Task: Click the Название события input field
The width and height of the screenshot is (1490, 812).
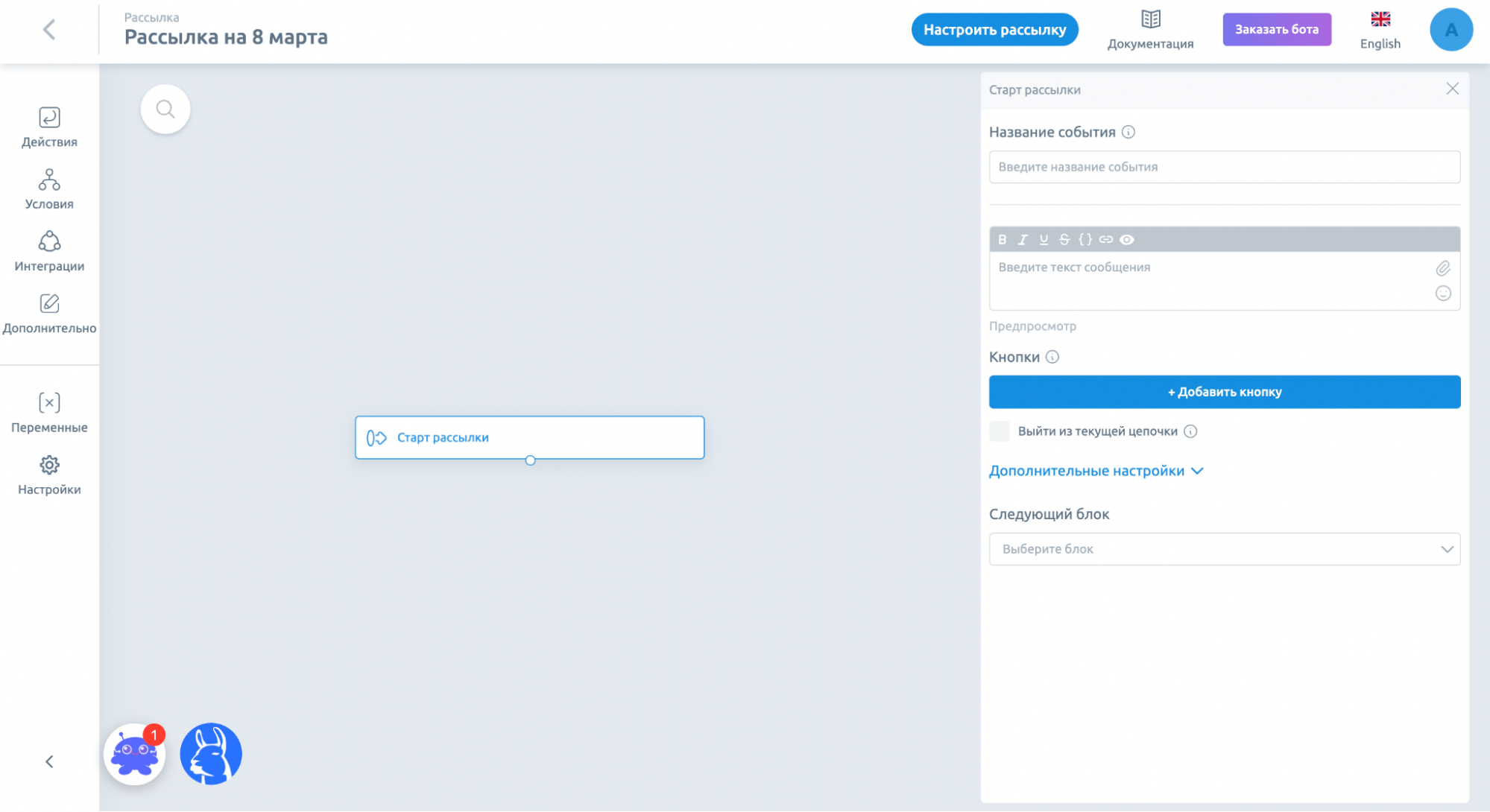Action: click(x=1224, y=166)
